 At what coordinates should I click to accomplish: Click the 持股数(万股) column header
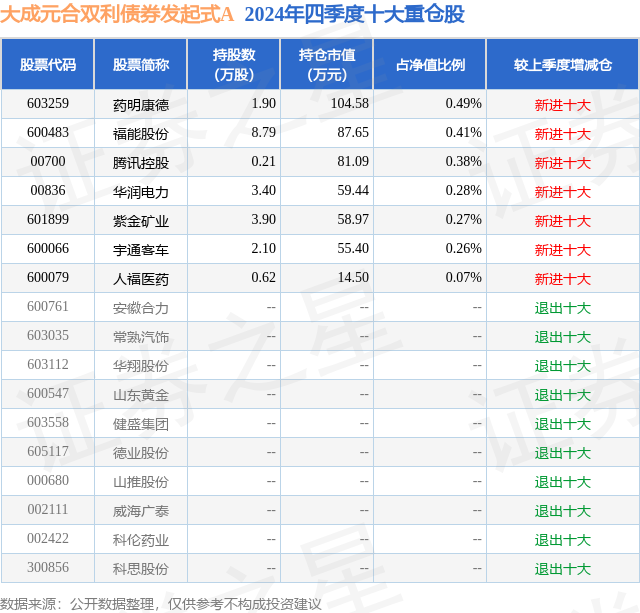click(x=233, y=64)
